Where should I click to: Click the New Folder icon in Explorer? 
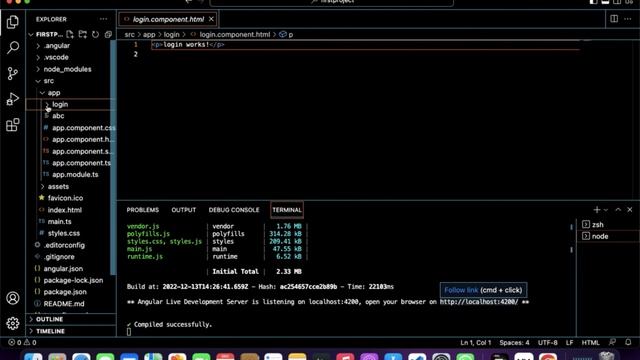[x=83, y=34]
